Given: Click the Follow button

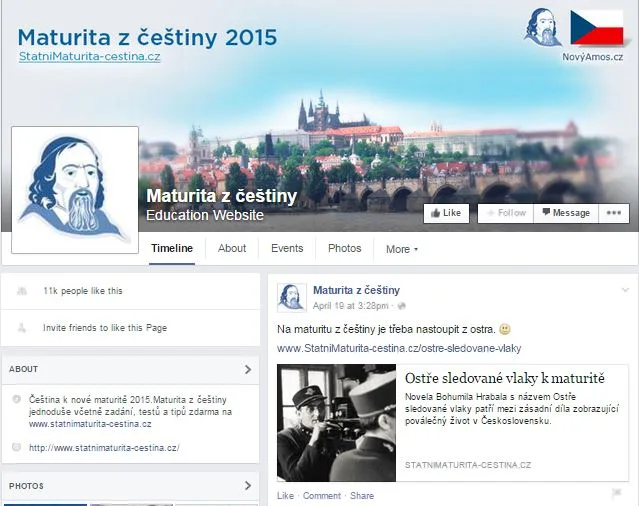Looking at the screenshot, I should [506, 213].
